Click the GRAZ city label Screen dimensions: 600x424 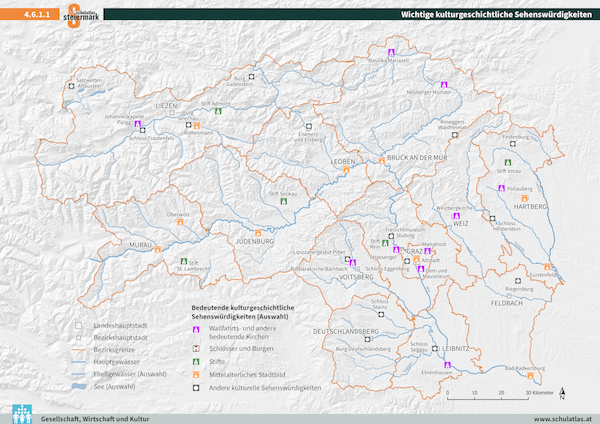[x=414, y=251]
